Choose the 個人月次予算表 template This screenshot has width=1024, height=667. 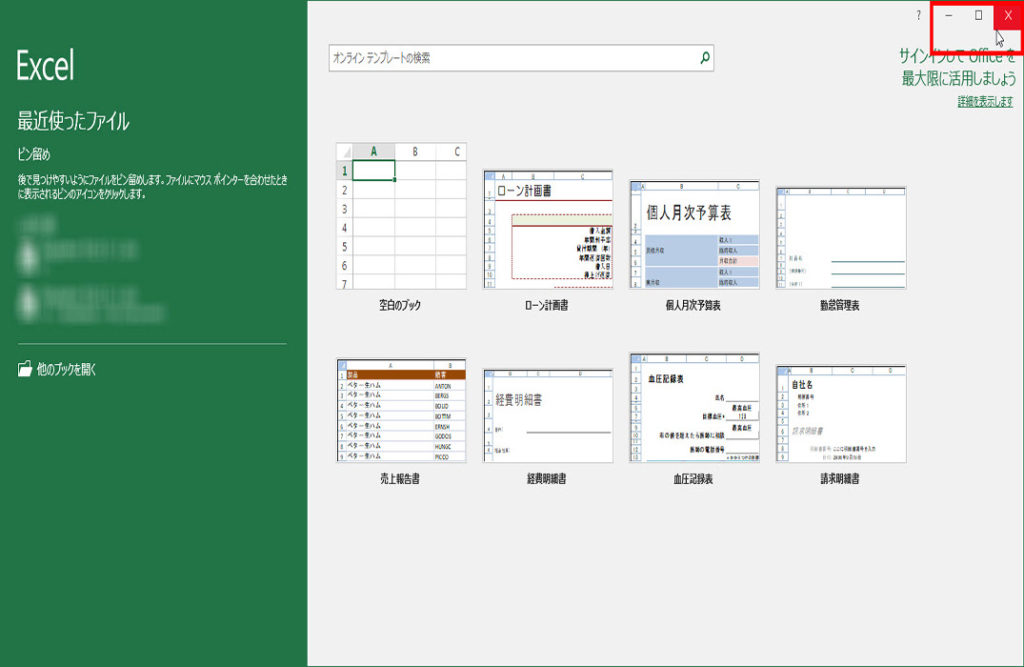[694, 235]
